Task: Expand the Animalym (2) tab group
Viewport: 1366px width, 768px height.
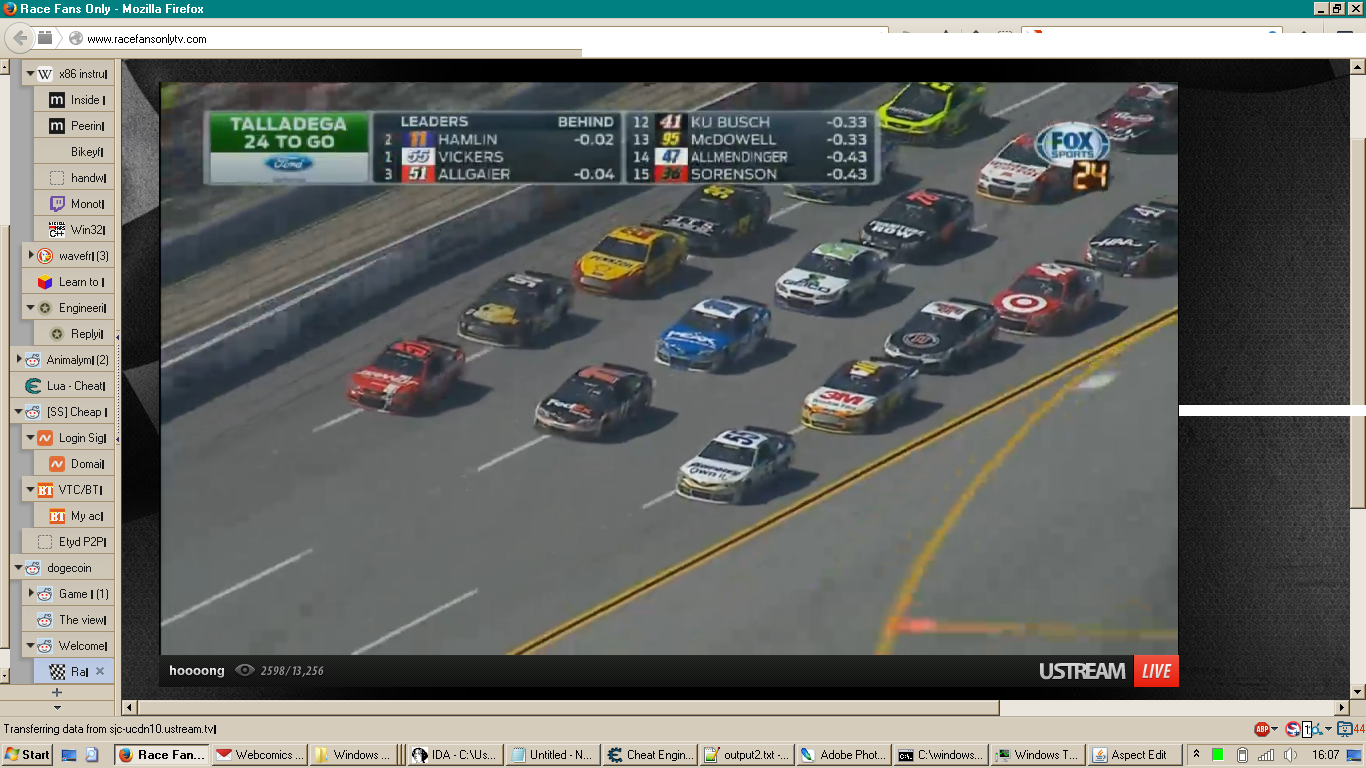Action: (x=18, y=360)
